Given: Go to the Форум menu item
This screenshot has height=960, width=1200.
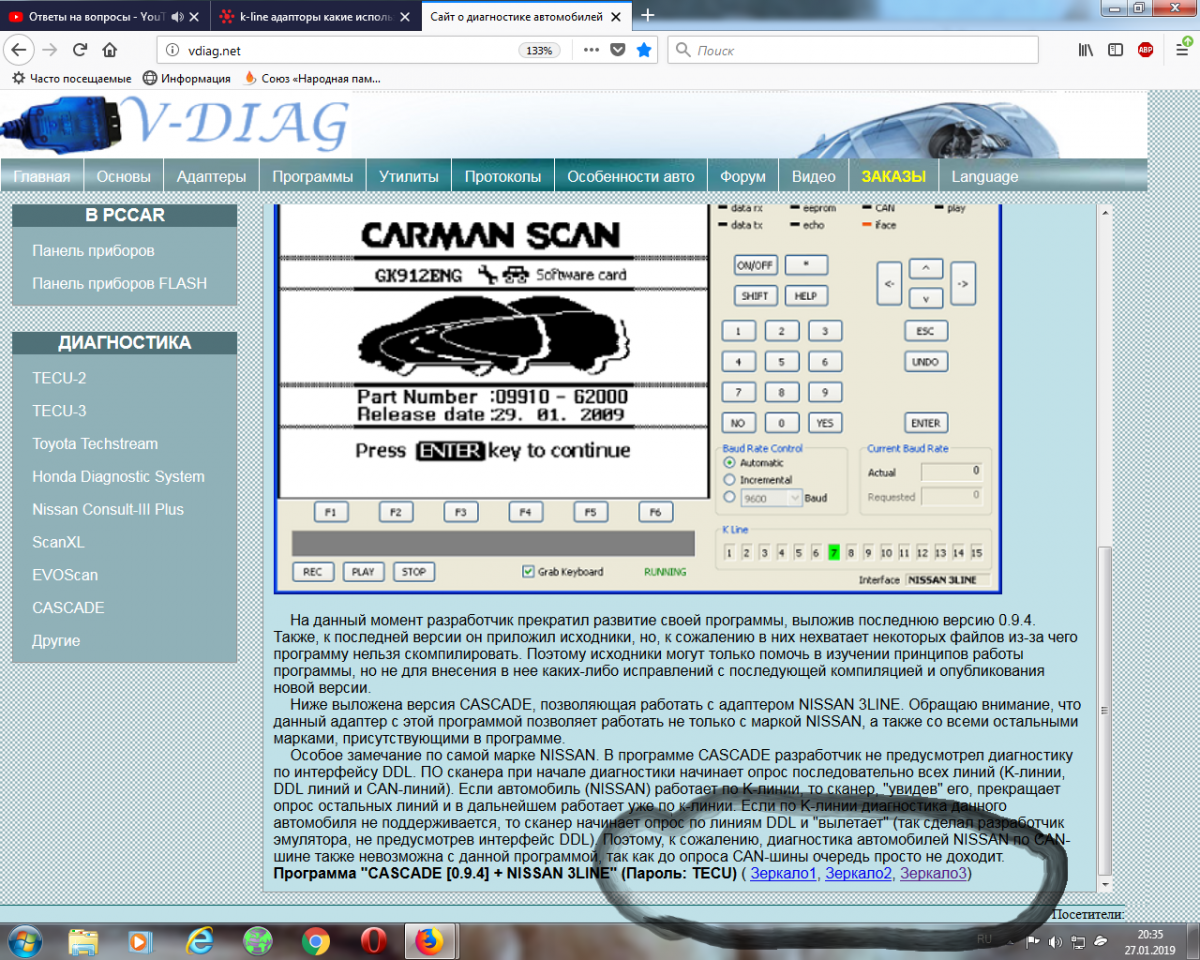Looking at the screenshot, I should (743, 177).
